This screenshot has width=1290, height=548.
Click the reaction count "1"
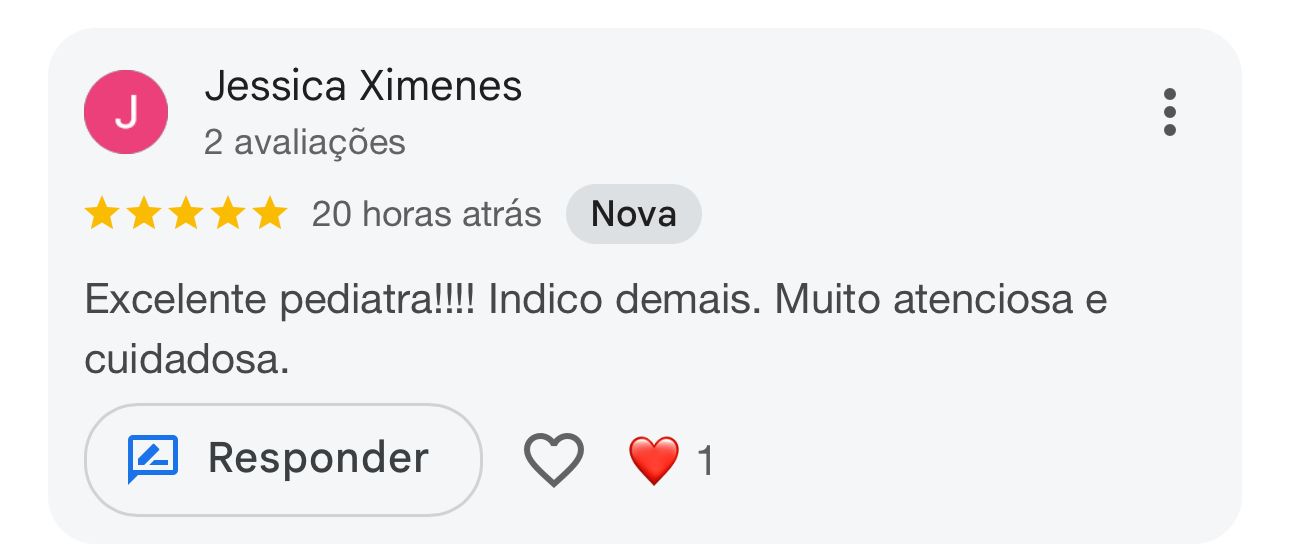click(705, 461)
